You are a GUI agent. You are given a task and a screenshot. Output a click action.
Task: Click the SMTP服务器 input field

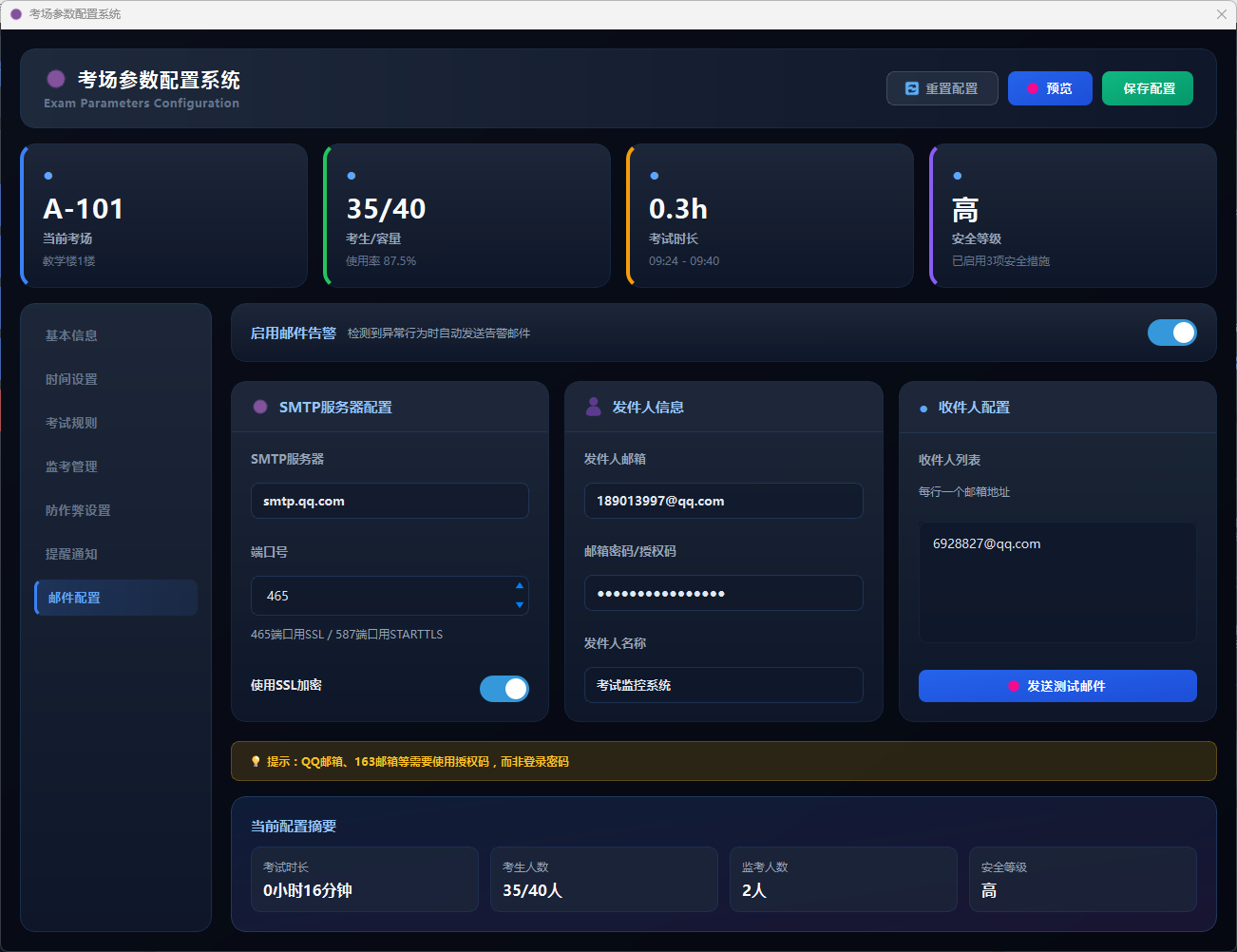click(390, 501)
